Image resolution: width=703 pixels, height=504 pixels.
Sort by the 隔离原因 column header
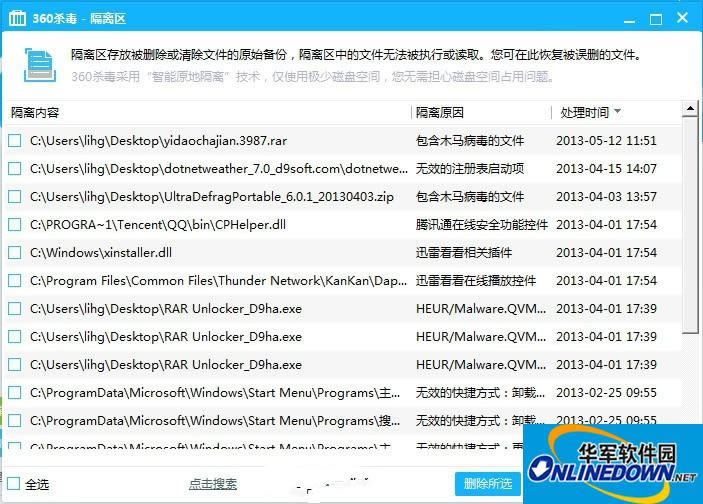439,113
